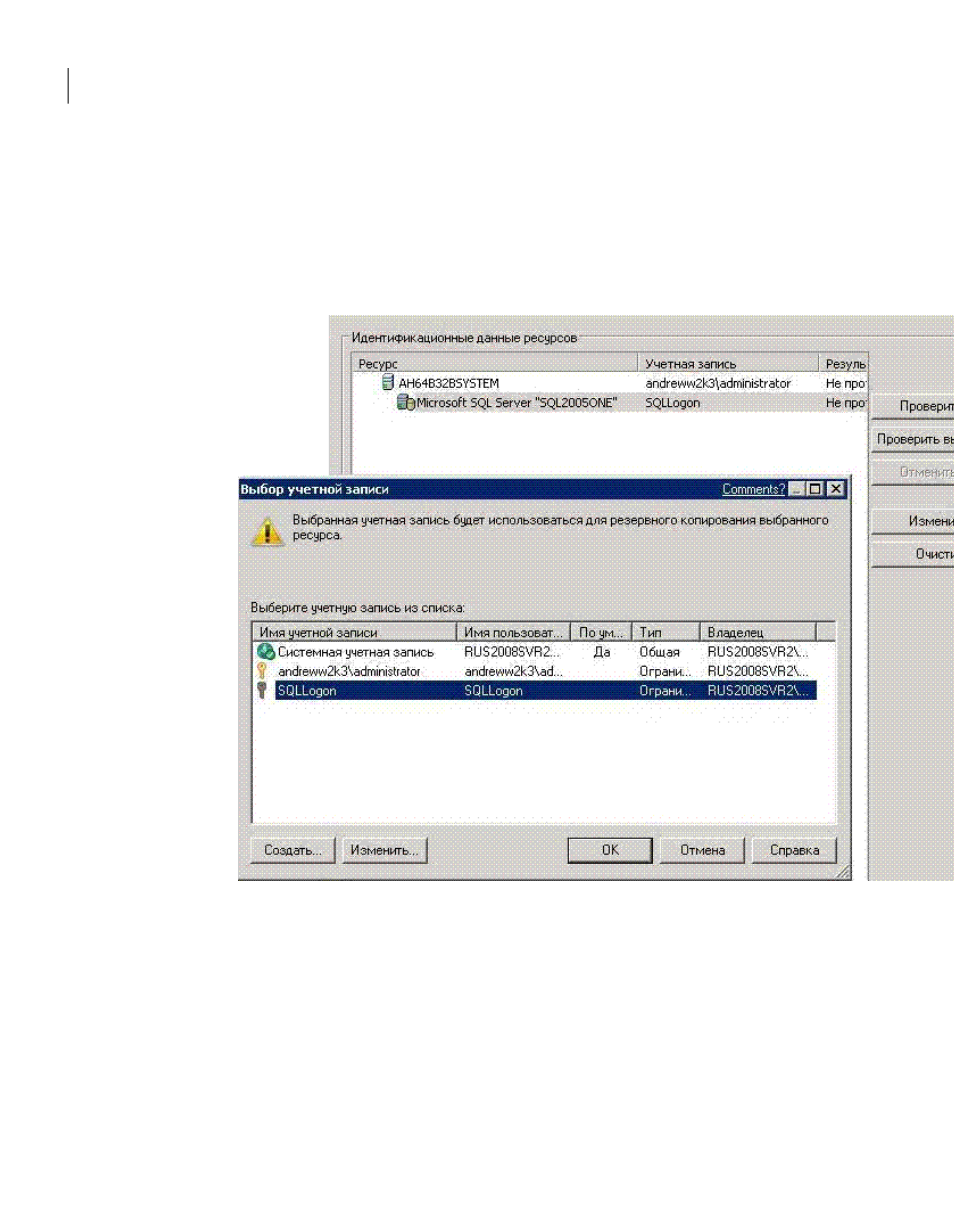Click the database icon of Microsoft SQL Server row
Viewport: 954px width, 1227px height.
406,402
